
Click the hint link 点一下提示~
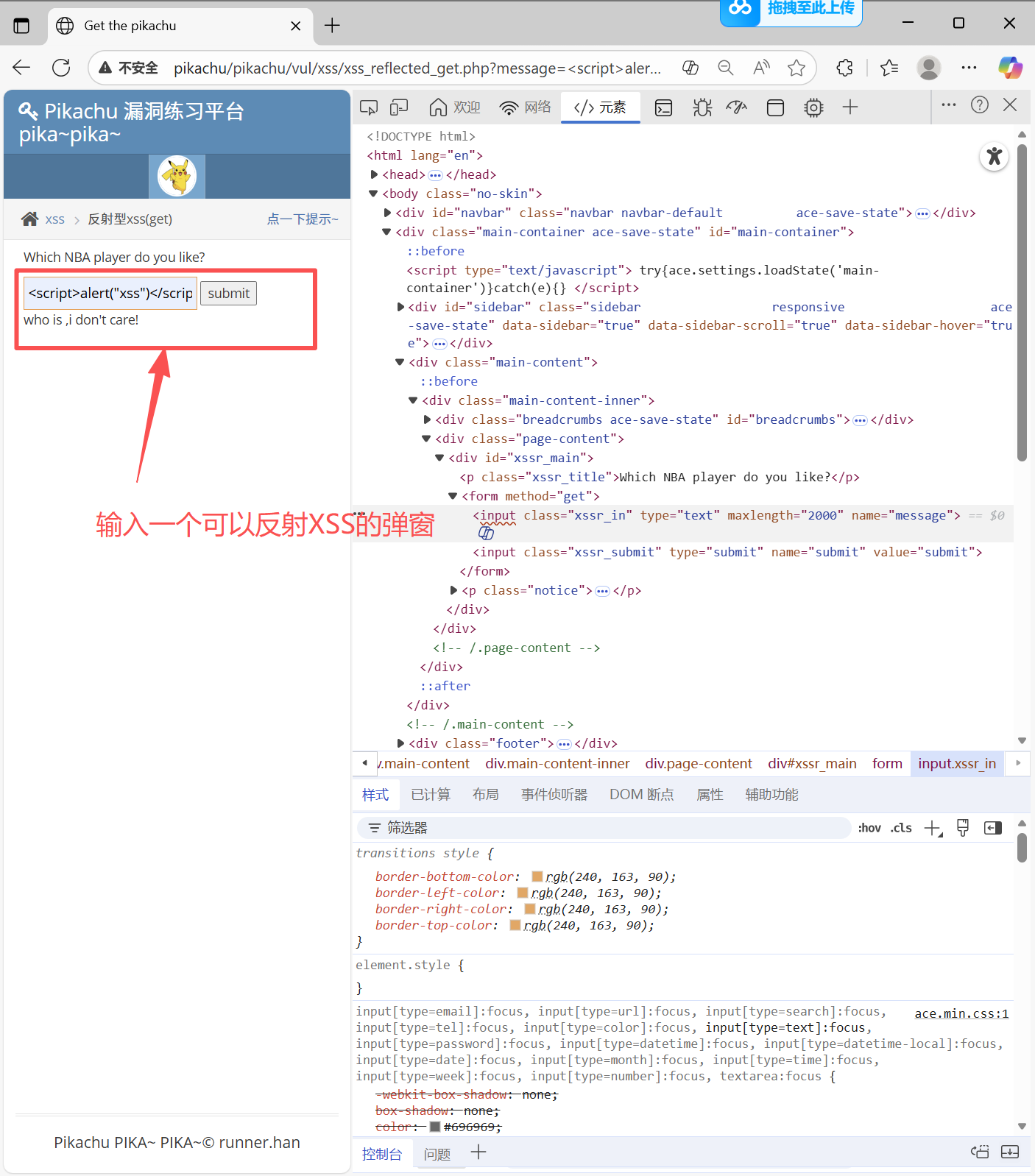[303, 219]
